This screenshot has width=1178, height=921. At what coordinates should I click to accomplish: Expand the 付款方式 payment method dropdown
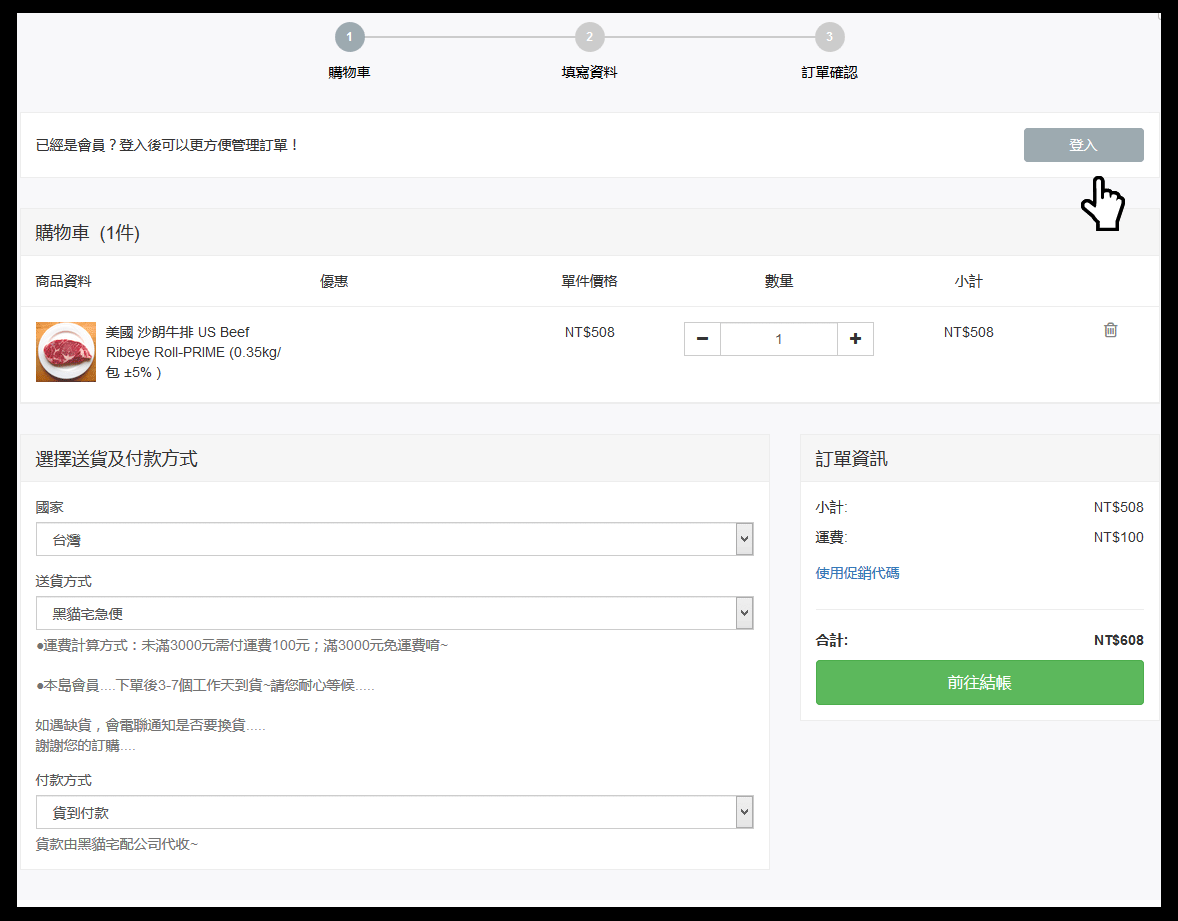click(394, 812)
